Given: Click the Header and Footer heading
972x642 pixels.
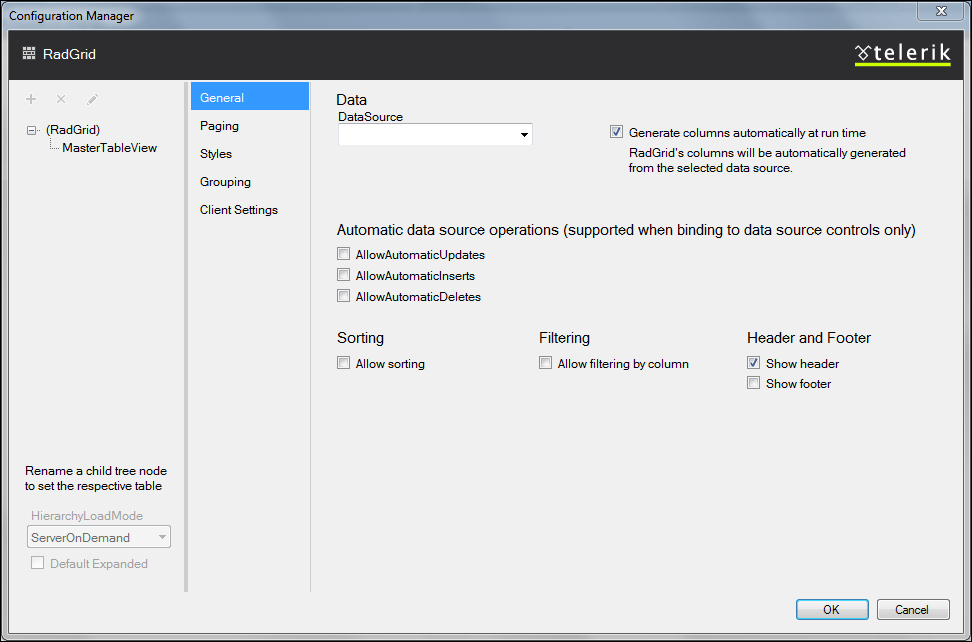Looking at the screenshot, I should 809,338.
